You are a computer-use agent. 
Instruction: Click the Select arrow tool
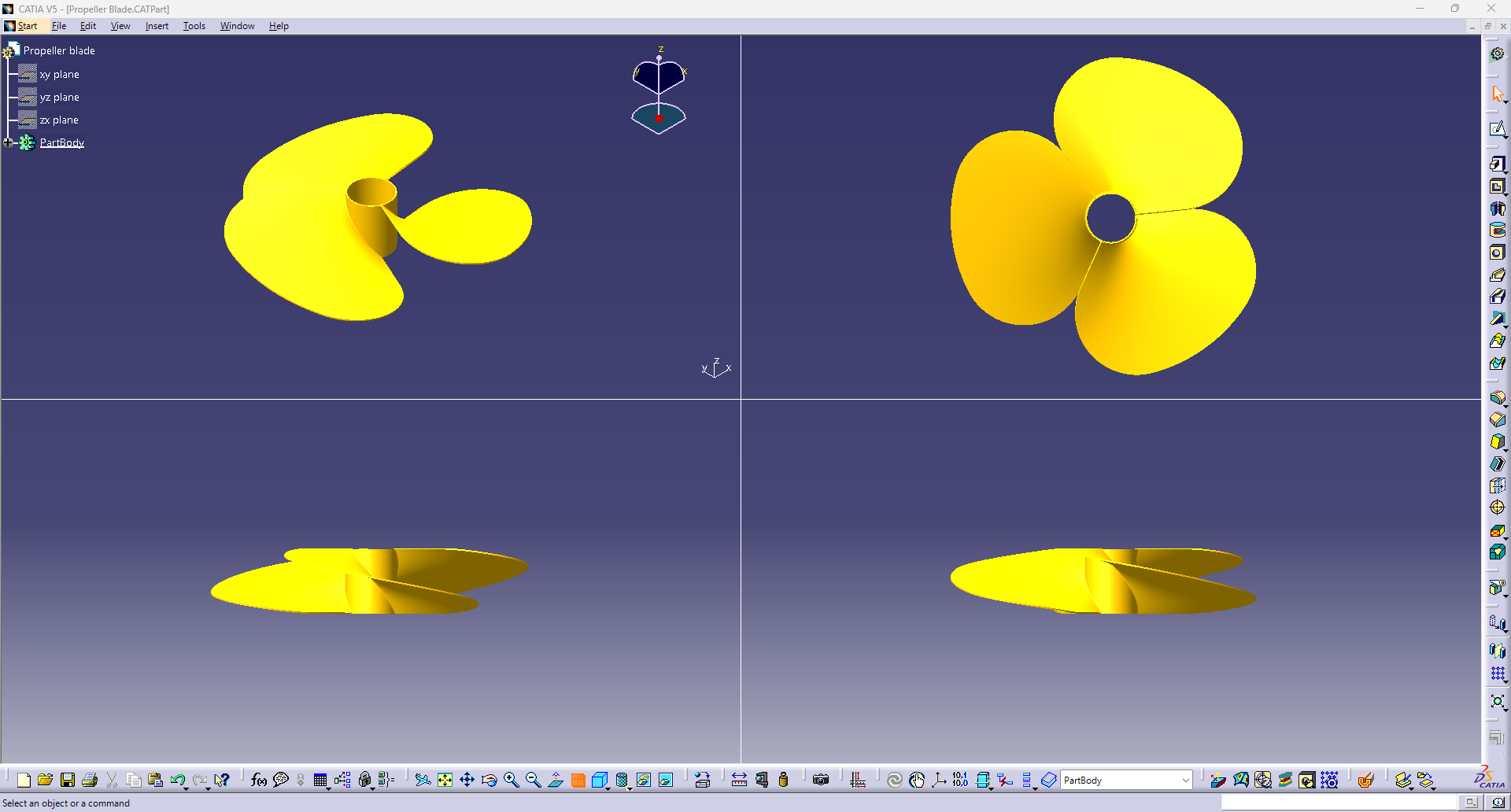pyautogui.click(x=1498, y=94)
